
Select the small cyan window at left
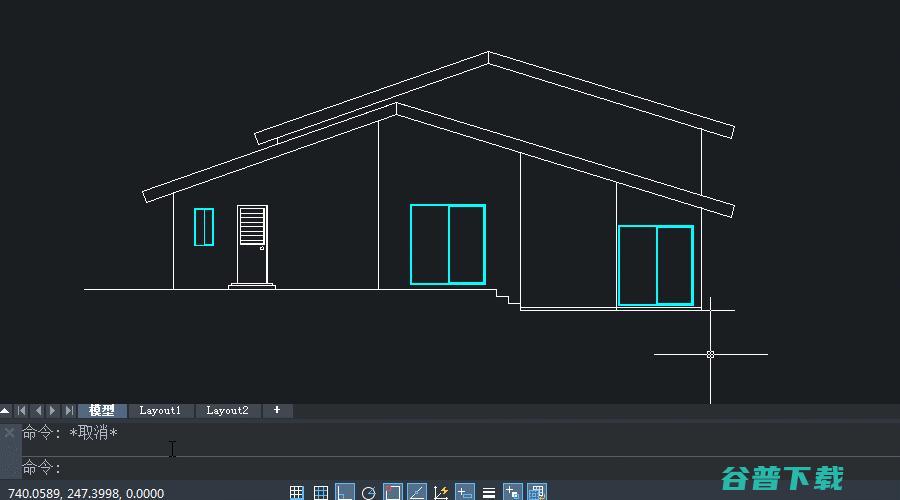(204, 227)
